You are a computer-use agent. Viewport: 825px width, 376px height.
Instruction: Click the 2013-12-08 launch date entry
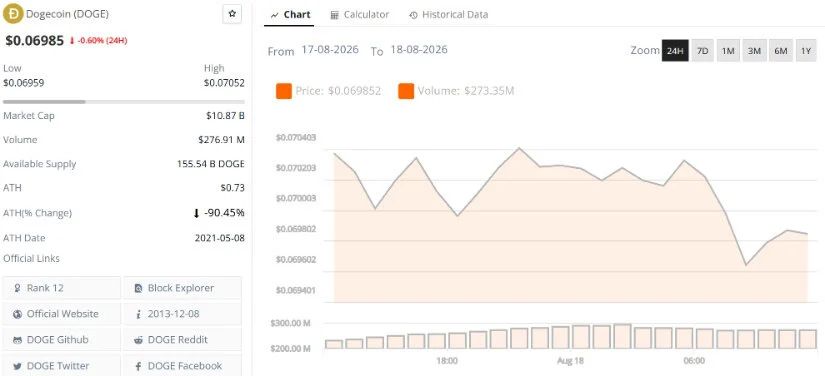tap(182, 314)
